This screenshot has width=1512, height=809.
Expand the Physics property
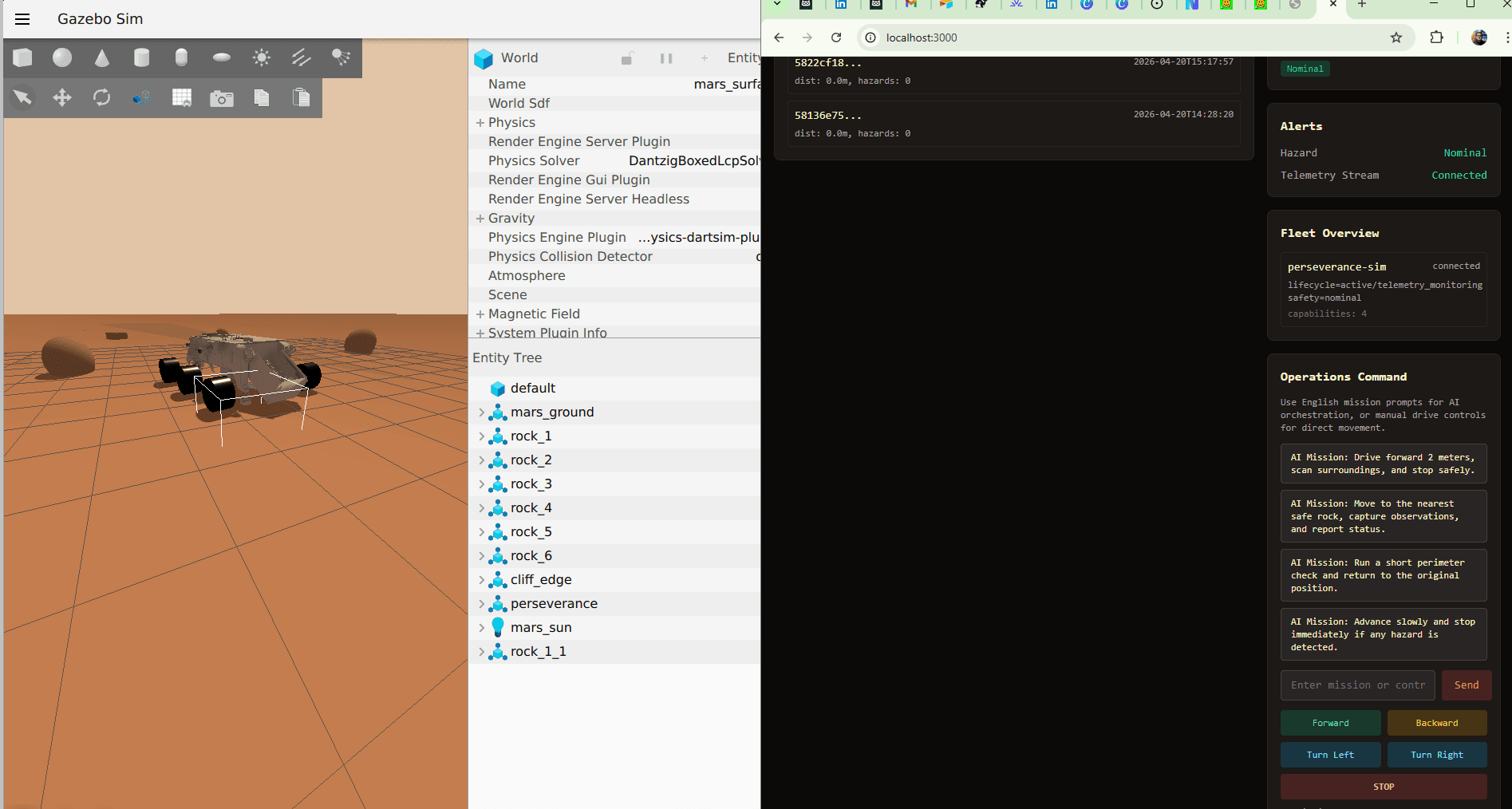(480, 122)
